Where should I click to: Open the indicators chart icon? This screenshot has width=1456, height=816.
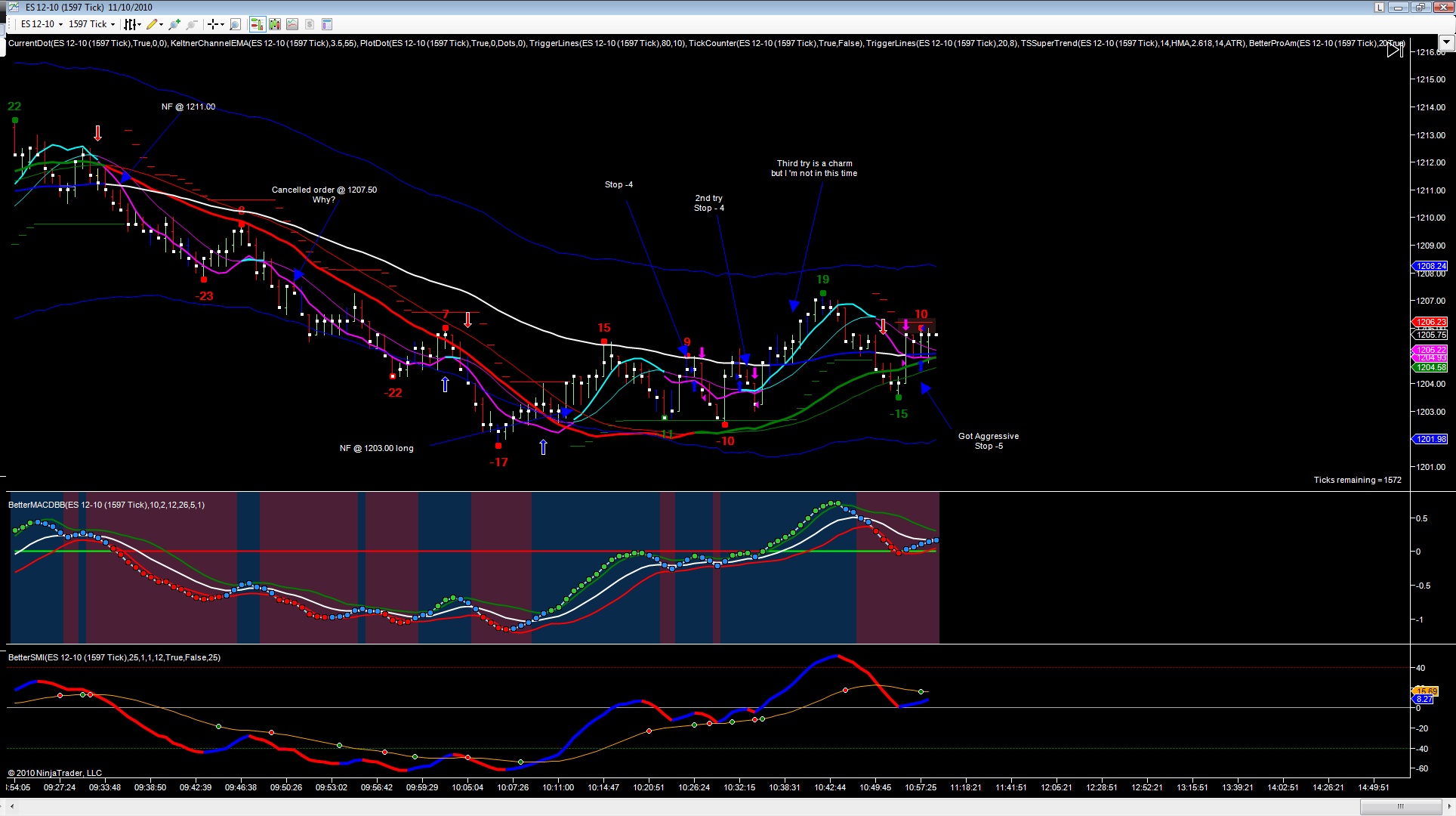[292, 24]
